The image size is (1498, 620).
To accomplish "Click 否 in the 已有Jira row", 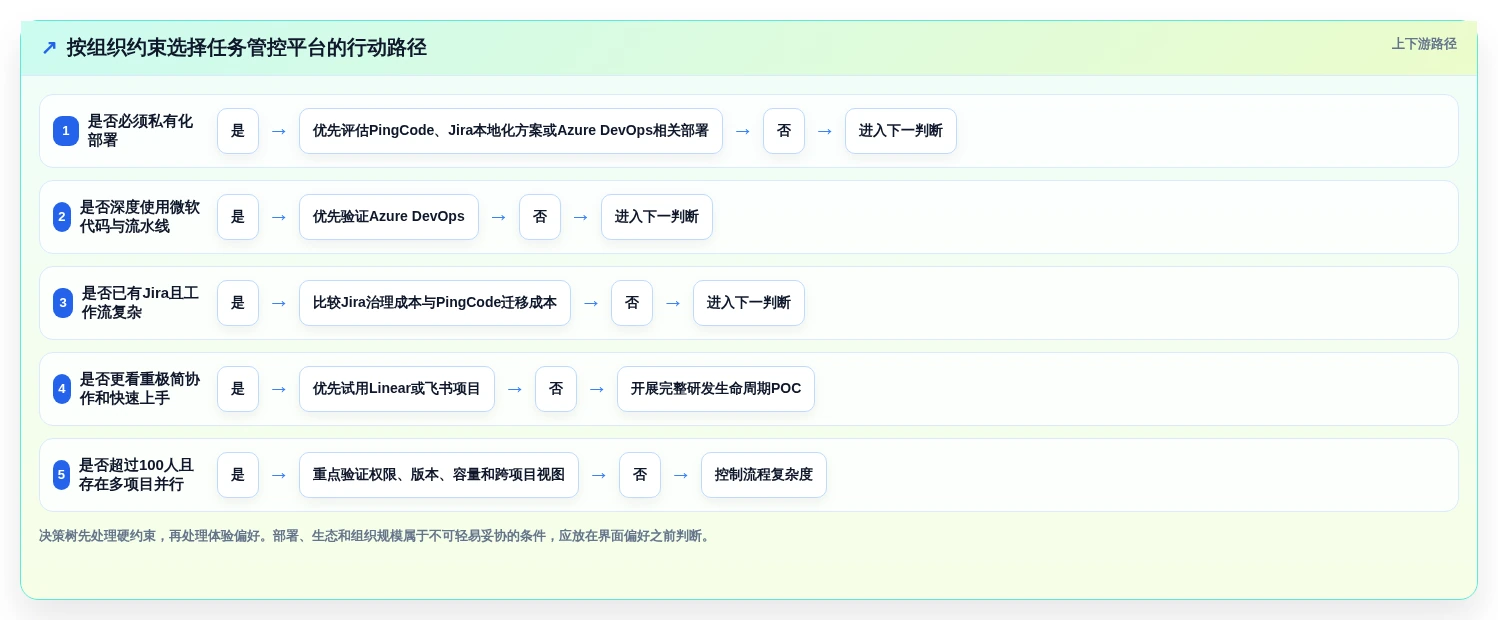I will coord(632,303).
